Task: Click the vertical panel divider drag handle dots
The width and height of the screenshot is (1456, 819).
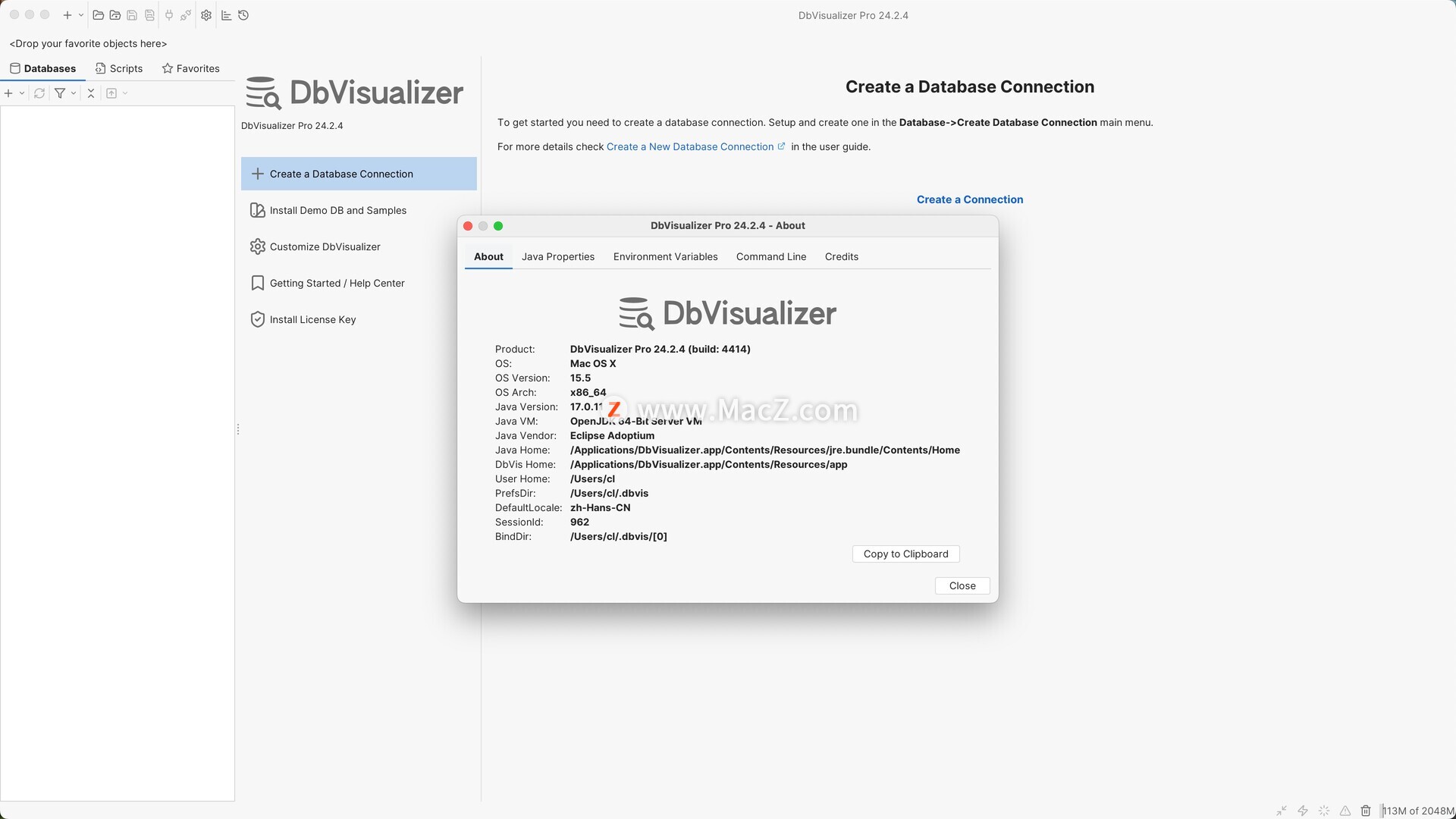Action: (238, 429)
